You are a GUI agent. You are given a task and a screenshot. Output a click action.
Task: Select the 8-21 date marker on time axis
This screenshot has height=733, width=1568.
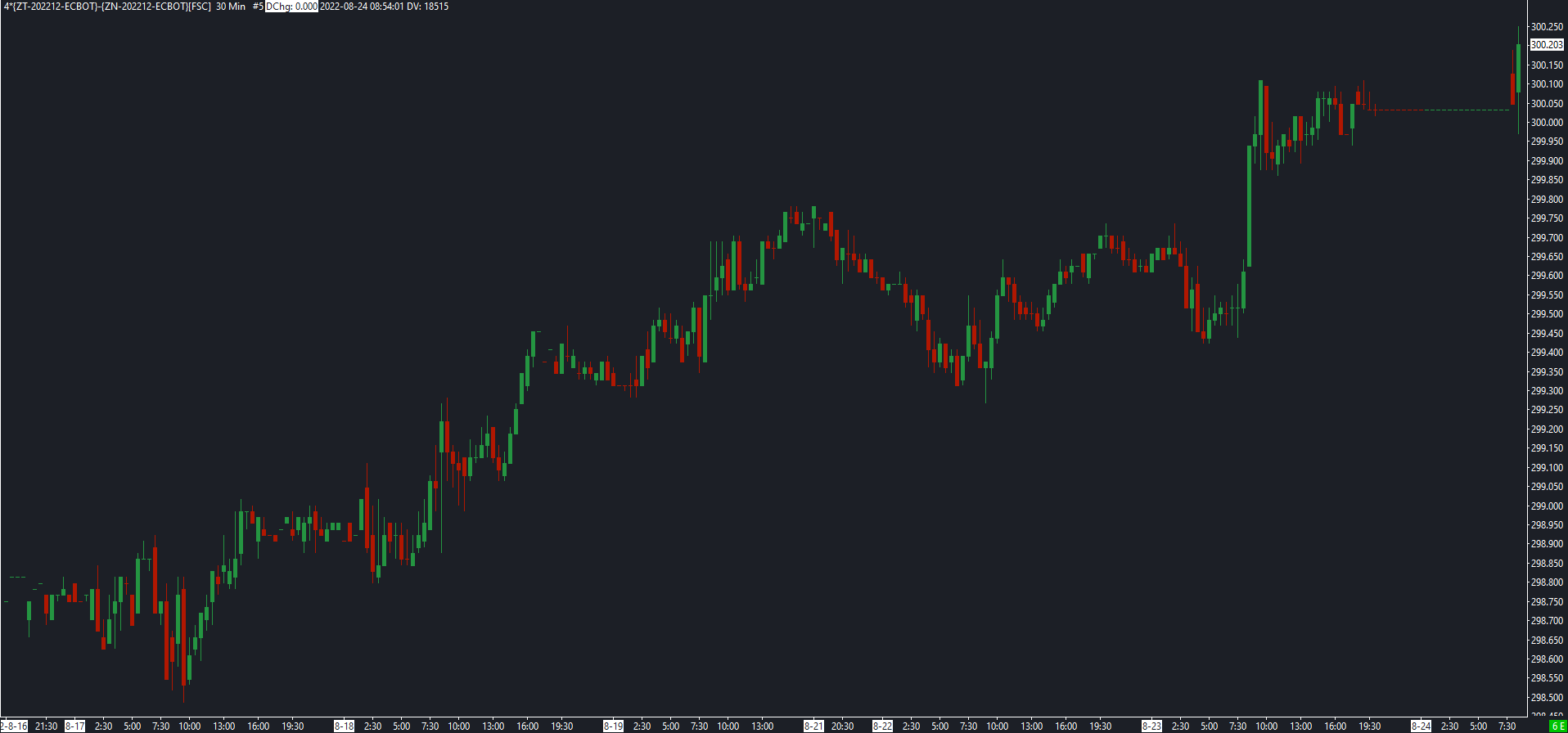pyautogui.click(x=813, y=726)
